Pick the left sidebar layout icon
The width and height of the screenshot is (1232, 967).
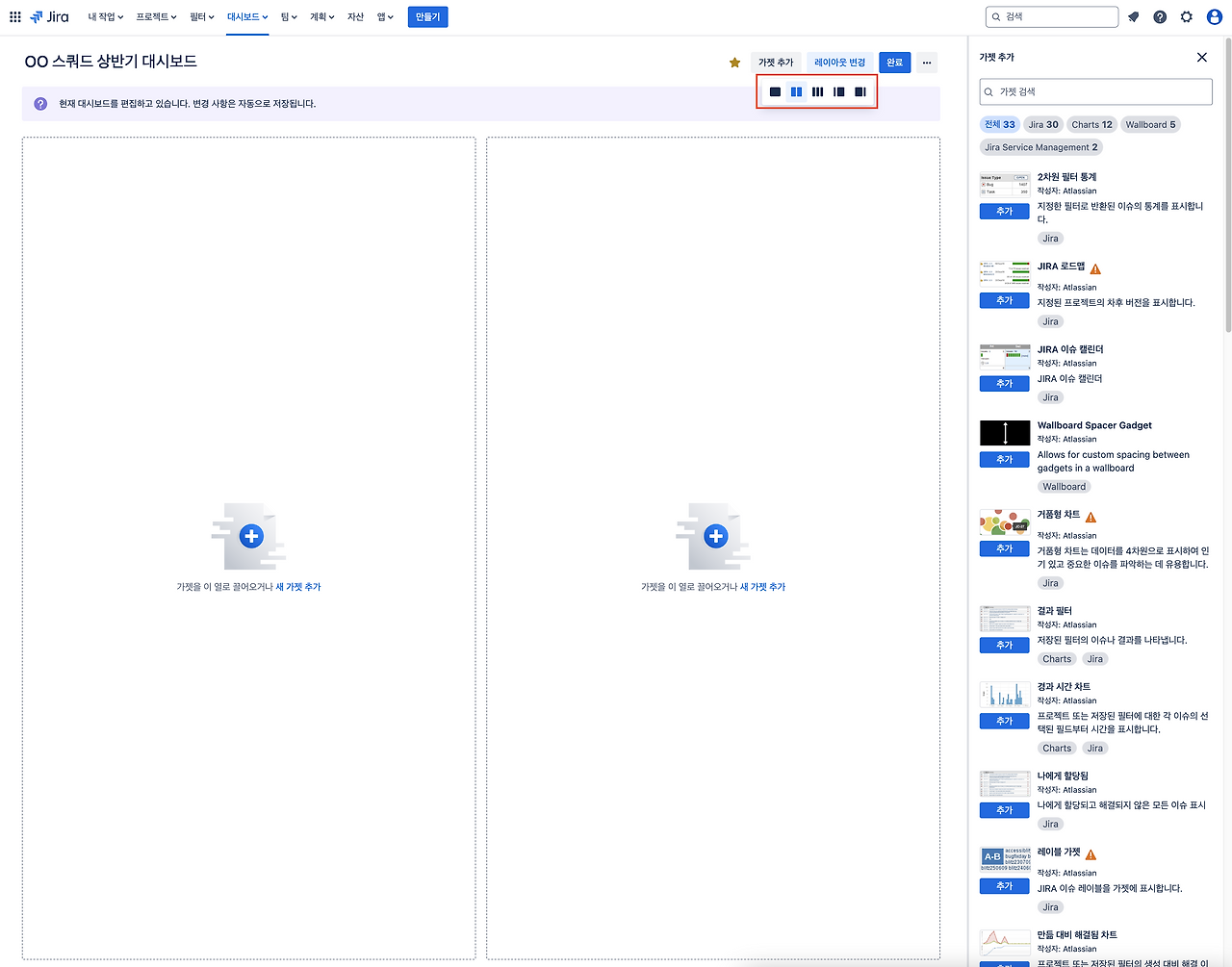point(838,91)
